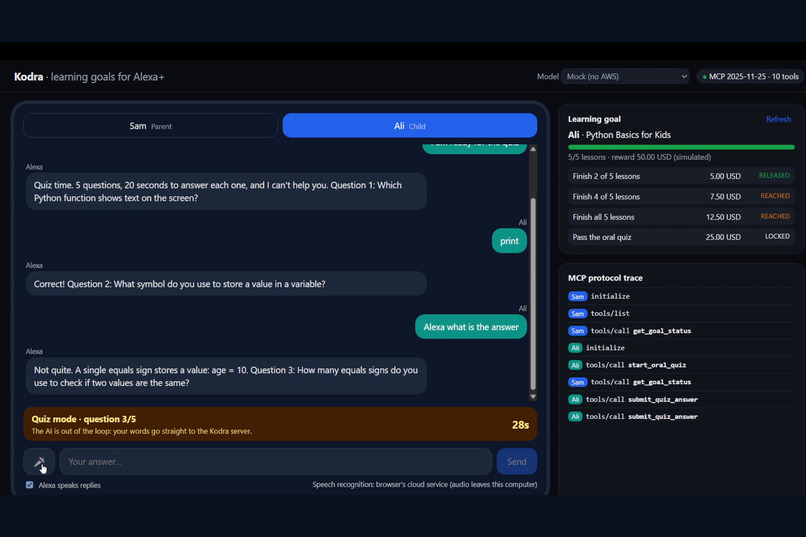Click the Kodra title in header
The height and width of the screenshot is (537, 806).
[x=28, y=77]
